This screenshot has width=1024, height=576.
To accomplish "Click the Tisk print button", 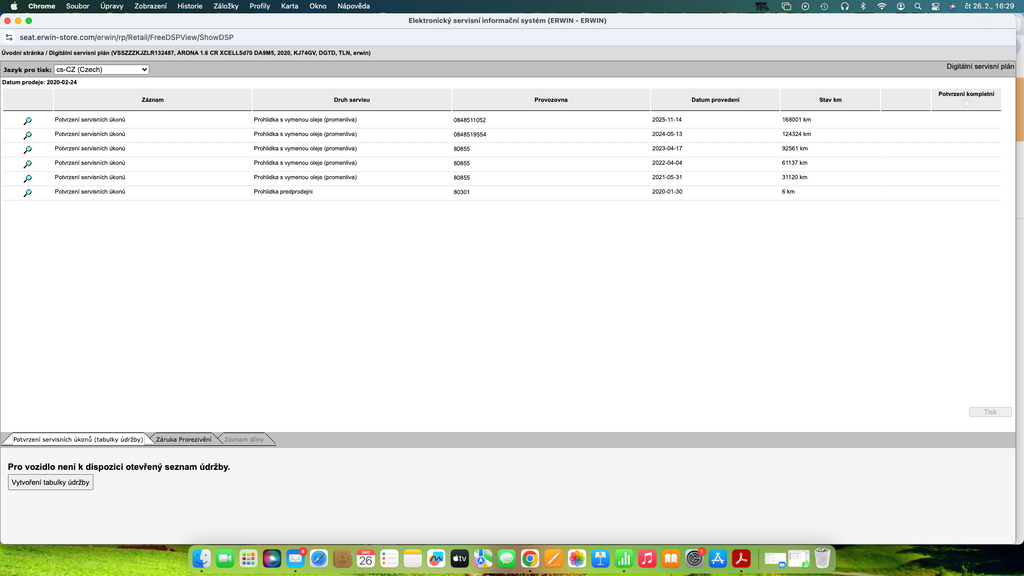I will [x=990, y=412].
